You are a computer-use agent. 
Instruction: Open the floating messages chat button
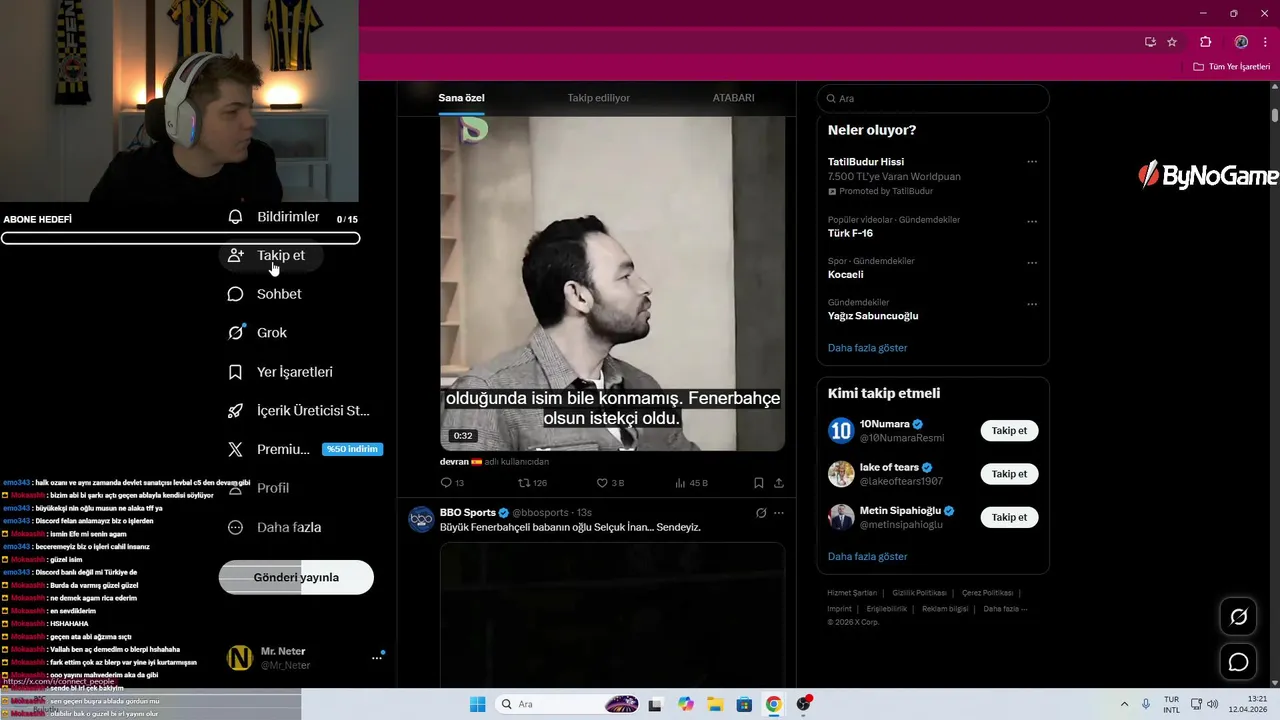(x=1238, y=662)
